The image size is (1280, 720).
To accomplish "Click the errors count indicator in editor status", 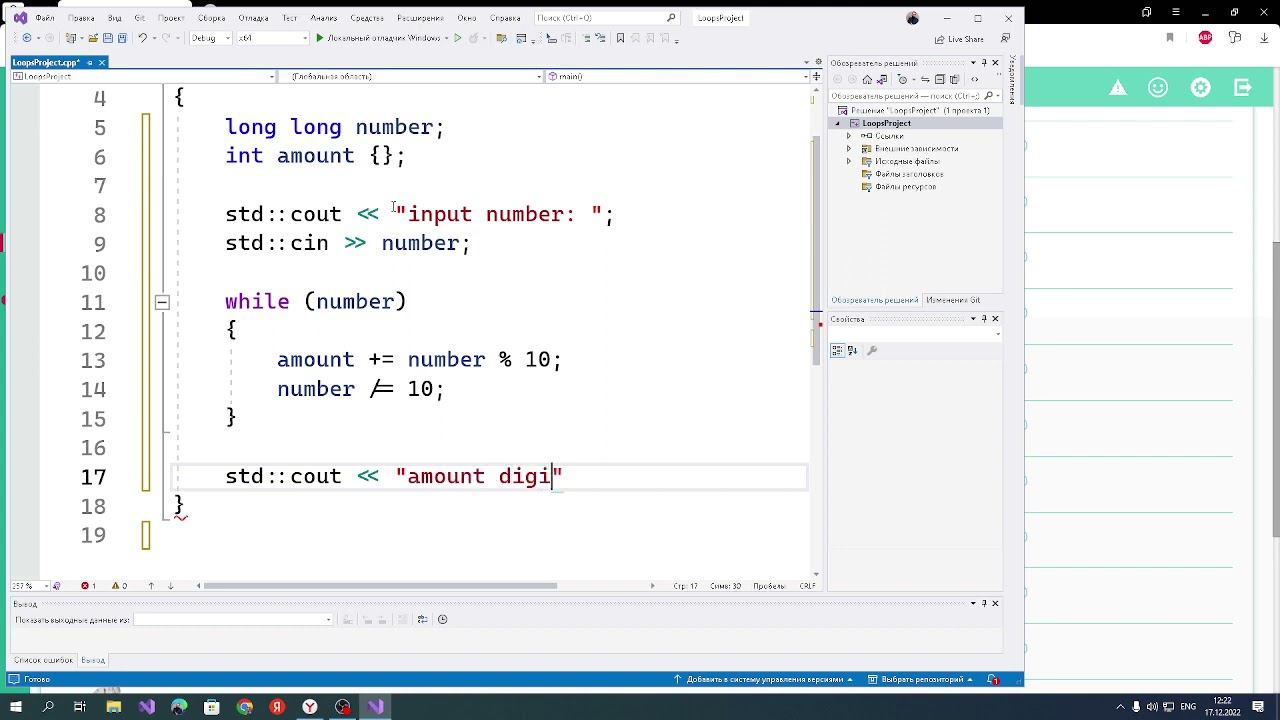I will tap(88, 586).
